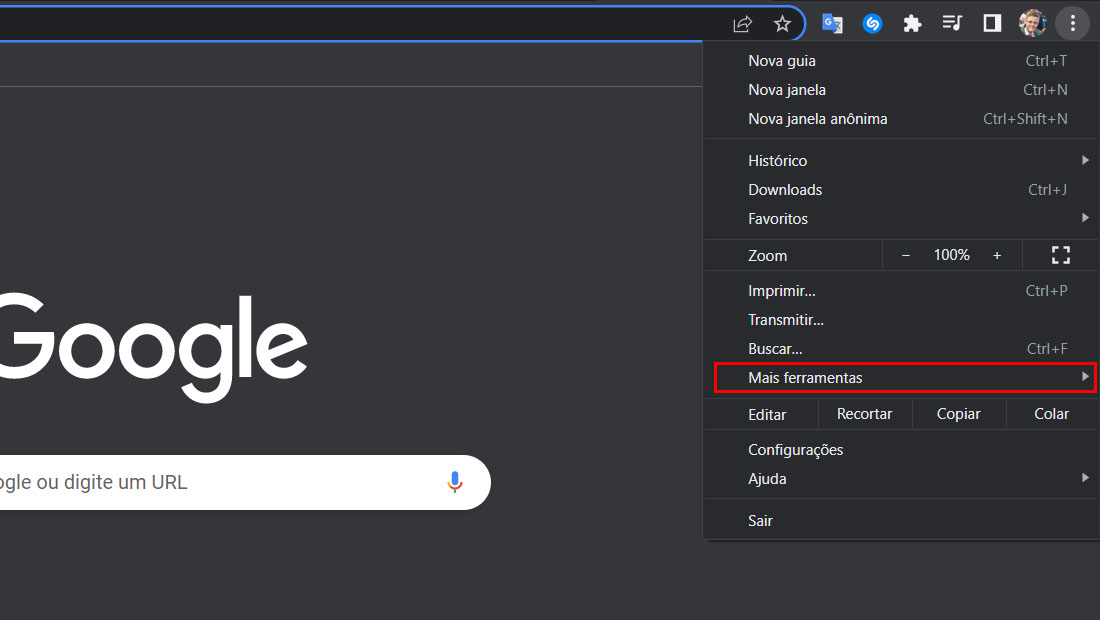The height and width of the screenshot is (620, 1100).
Task: Bookmark this page with the star icon
Action: coord(782,24)
